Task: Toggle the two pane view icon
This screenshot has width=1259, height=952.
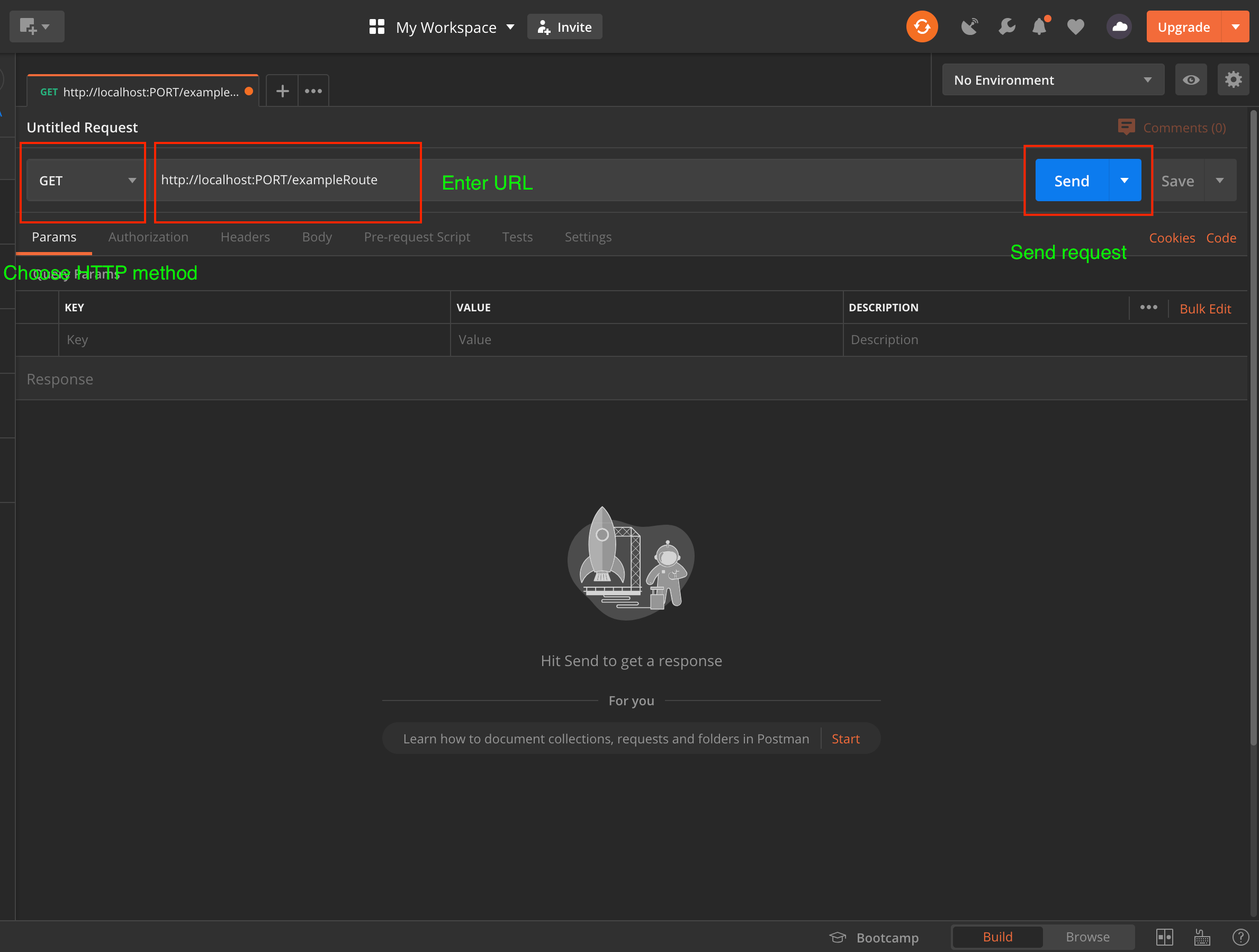Action: 1165,937
